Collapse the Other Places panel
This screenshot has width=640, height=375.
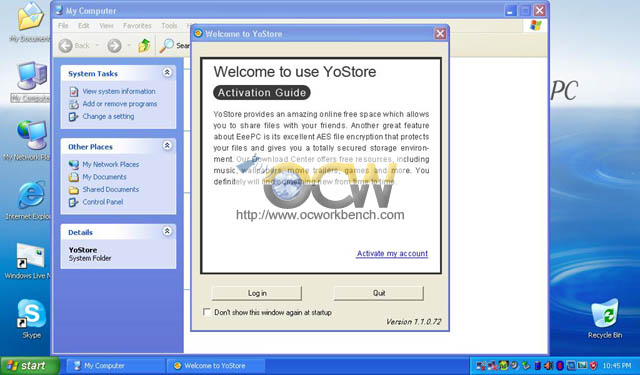click(167, 146)
